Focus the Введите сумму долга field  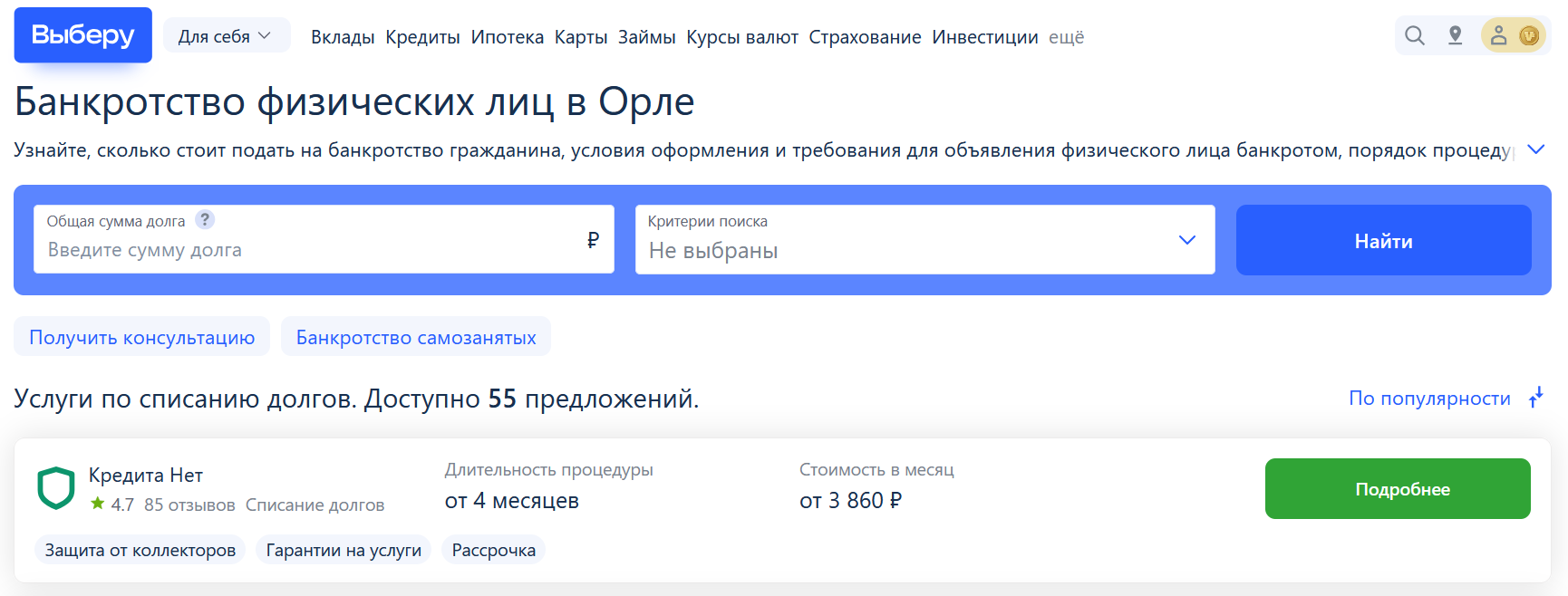pos(324,239)
